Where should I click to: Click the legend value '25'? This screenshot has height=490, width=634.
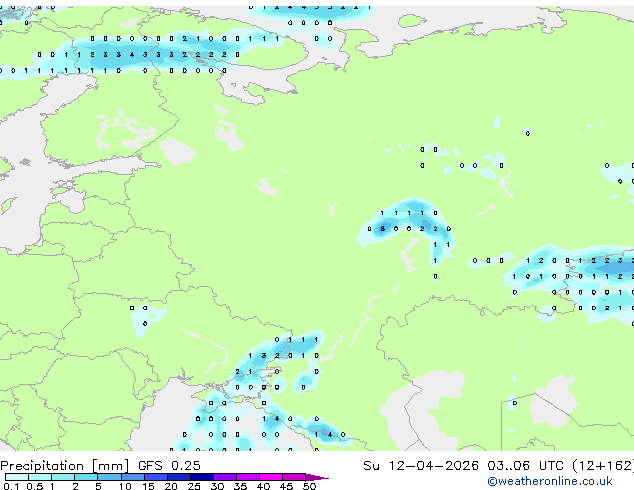click(x=194, y=486)
